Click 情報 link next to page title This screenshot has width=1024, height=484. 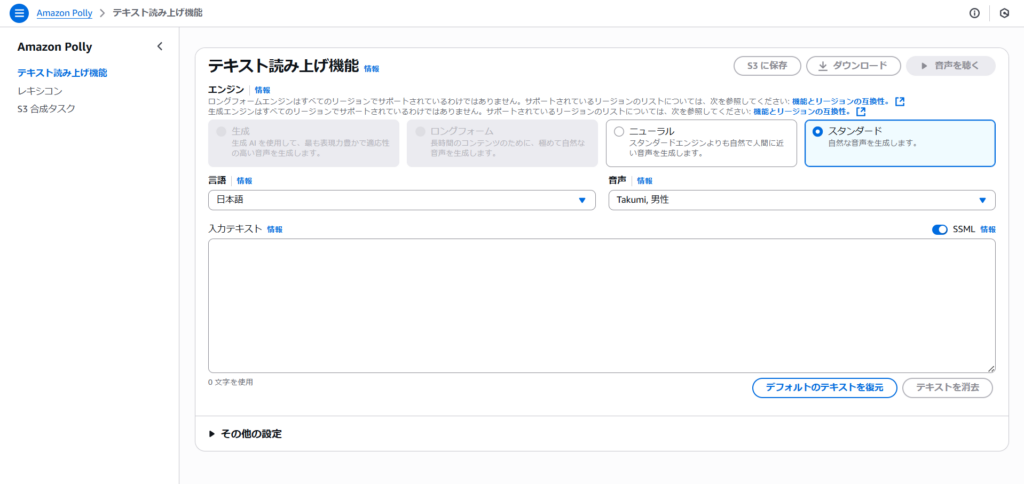point(372,68)
